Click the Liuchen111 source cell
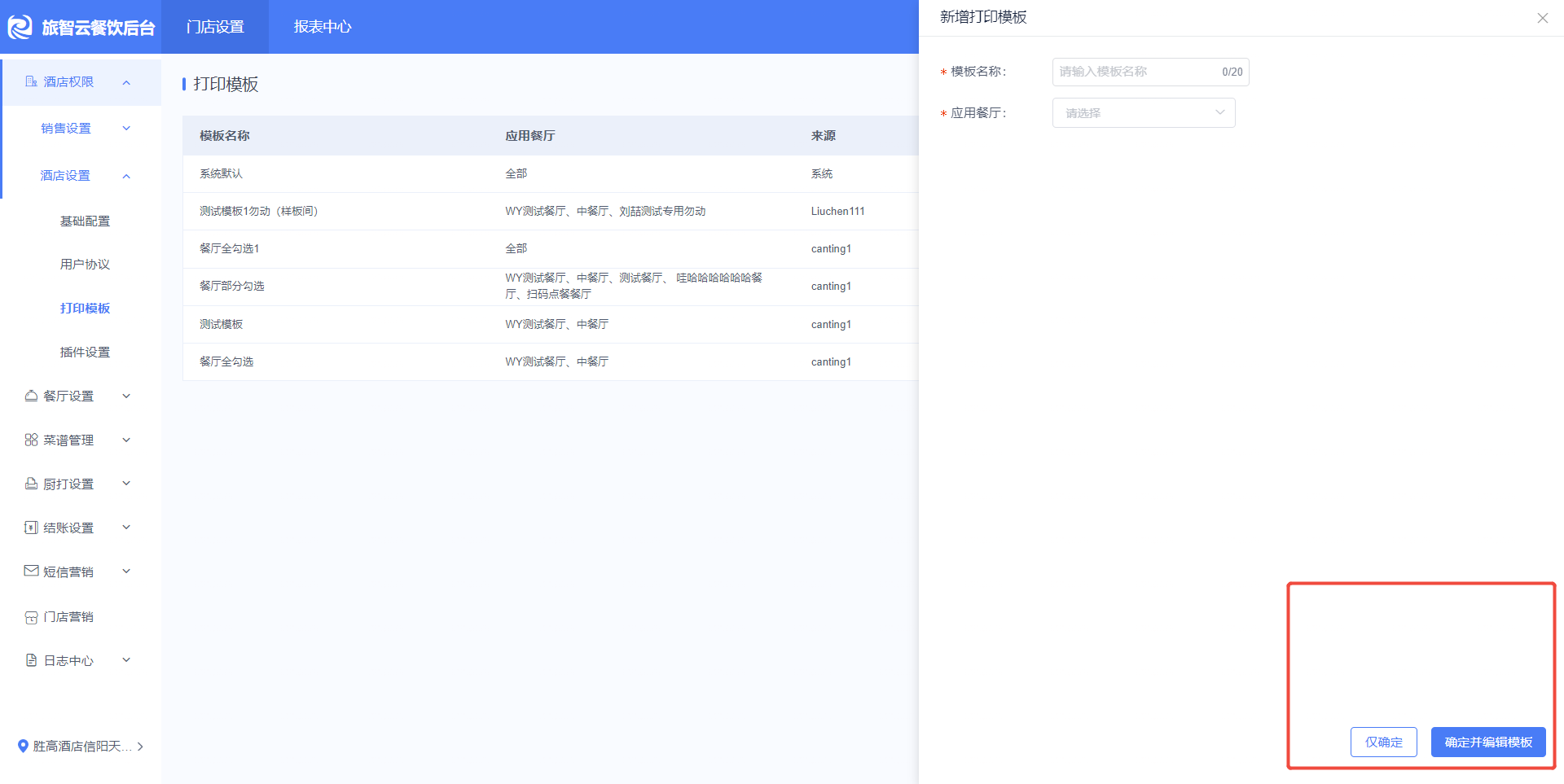1564x784 pixels. point(837,211)
